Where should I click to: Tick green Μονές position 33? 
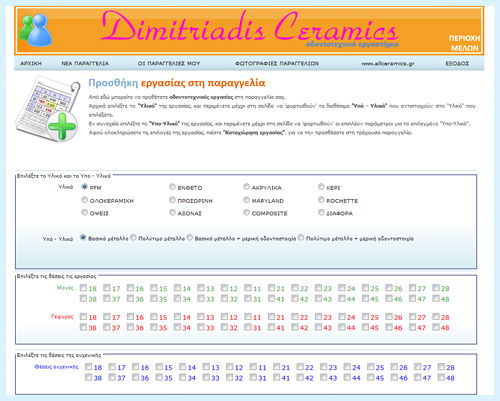200,298
